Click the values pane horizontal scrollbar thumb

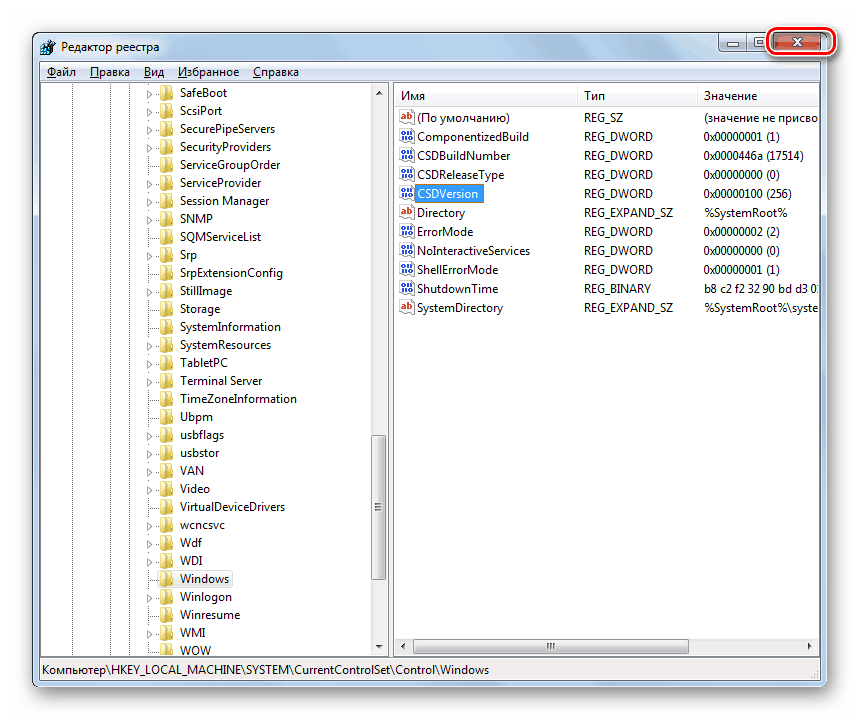(551, 647)
